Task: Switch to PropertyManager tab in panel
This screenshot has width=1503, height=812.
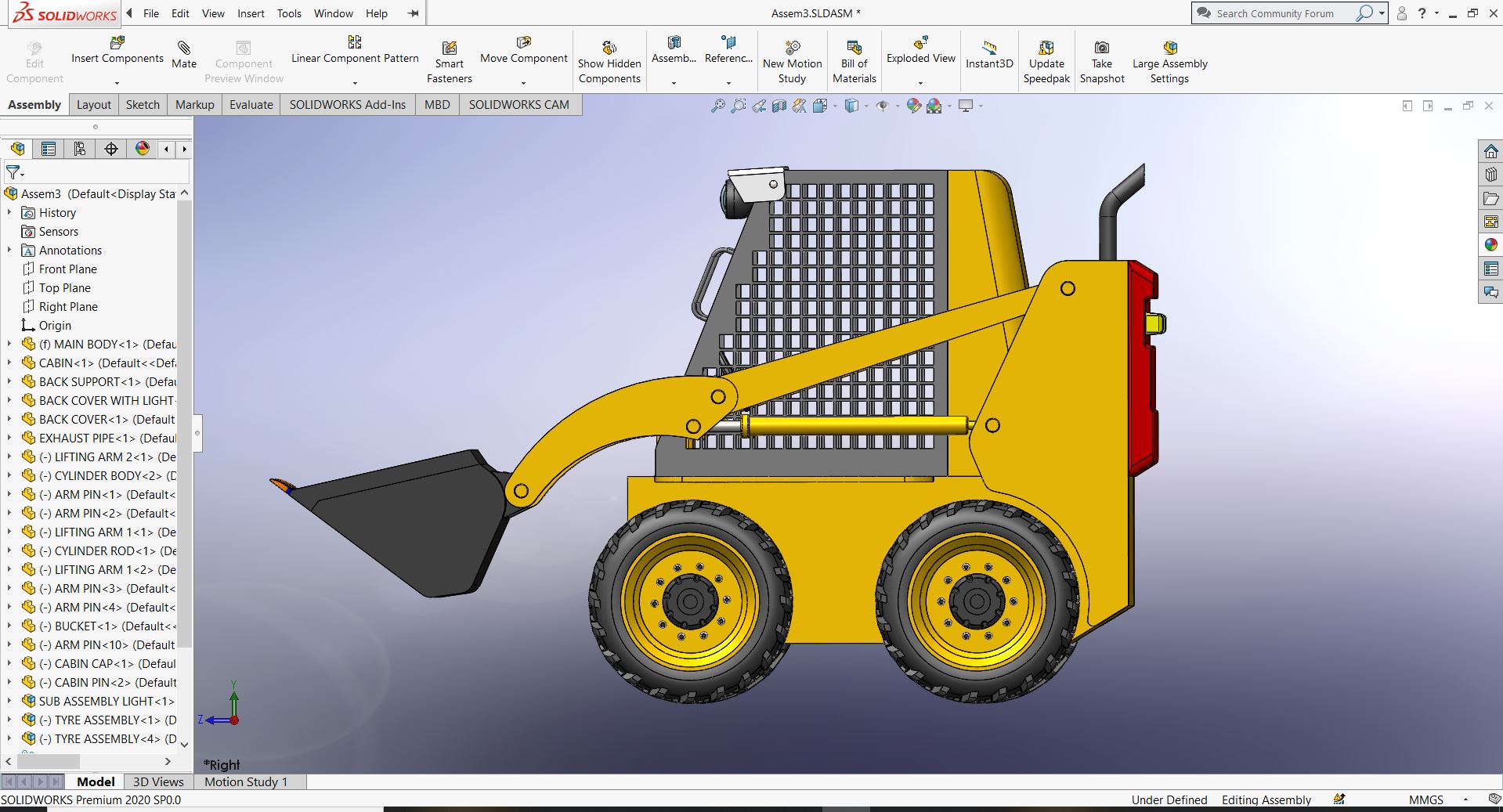Action: tap(49, 149)
